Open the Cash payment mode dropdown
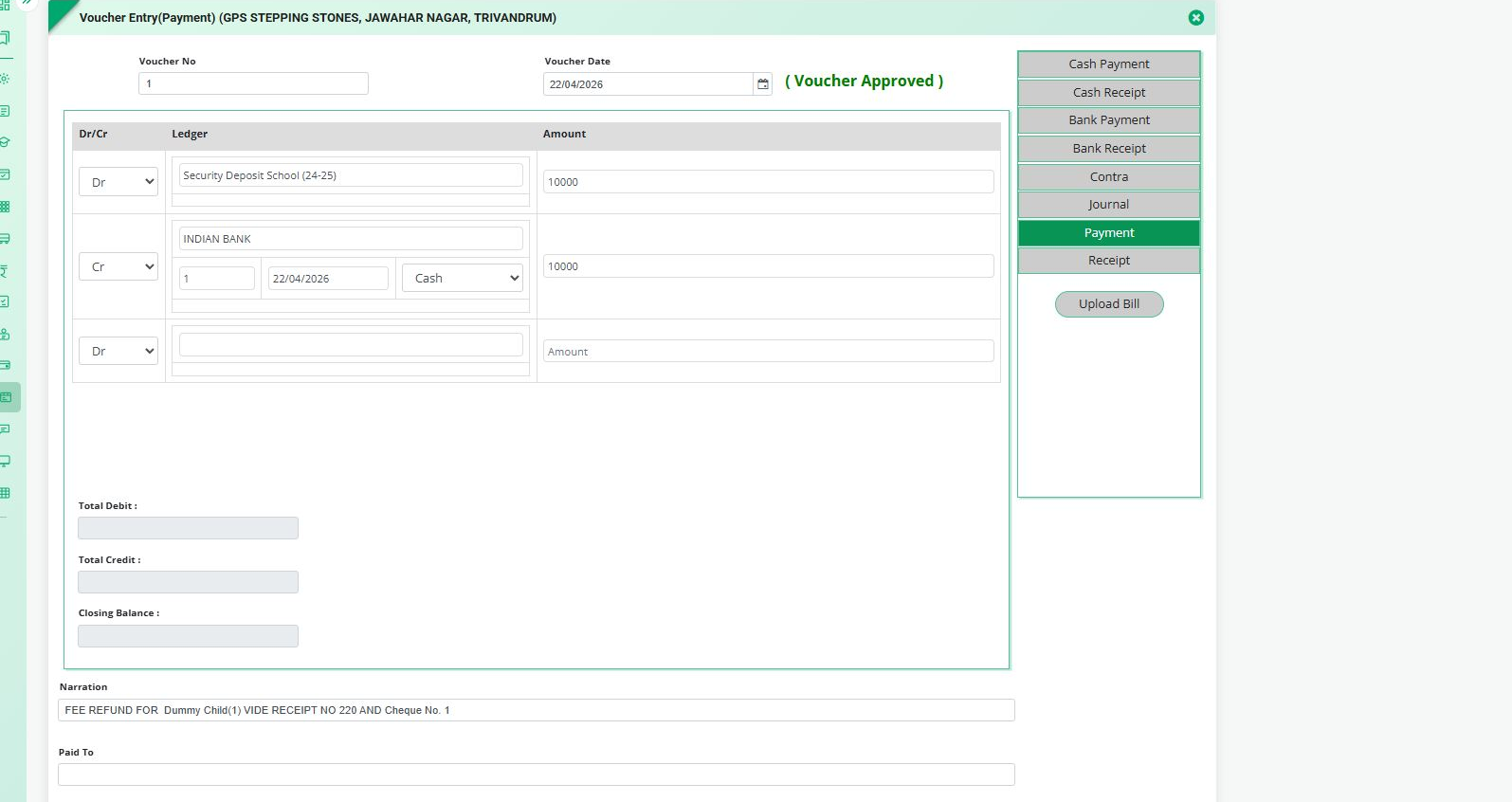Screen dimensions: 1512x802 point(463,278)
